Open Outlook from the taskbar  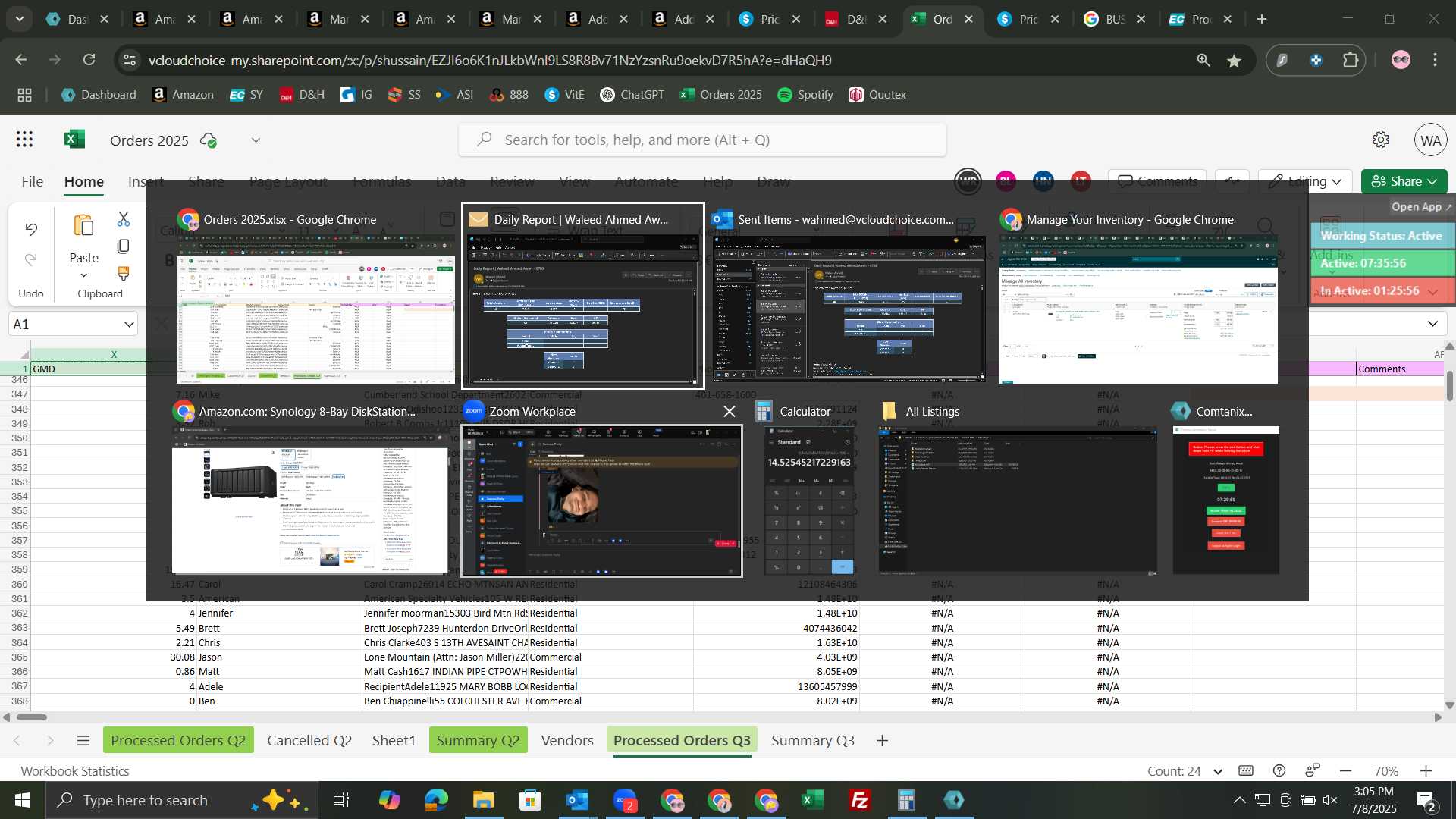(x=578, y=800)
